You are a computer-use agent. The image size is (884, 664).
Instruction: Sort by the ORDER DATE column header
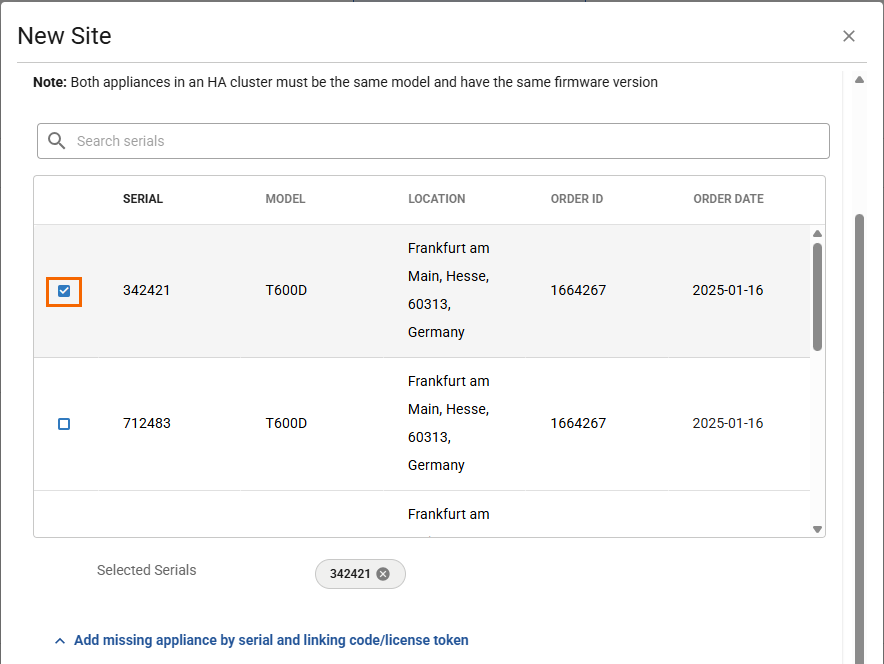[728, 199]
